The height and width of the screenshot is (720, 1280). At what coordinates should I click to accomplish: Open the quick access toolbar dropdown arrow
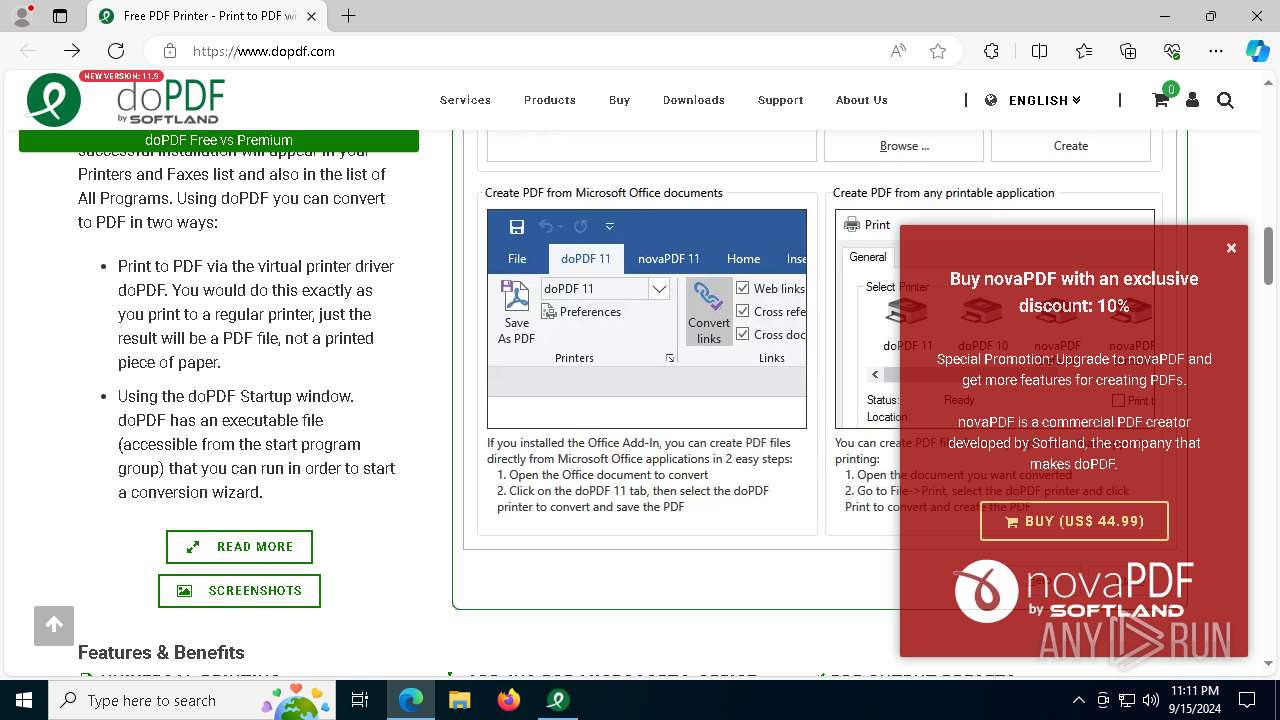[609, 226]
